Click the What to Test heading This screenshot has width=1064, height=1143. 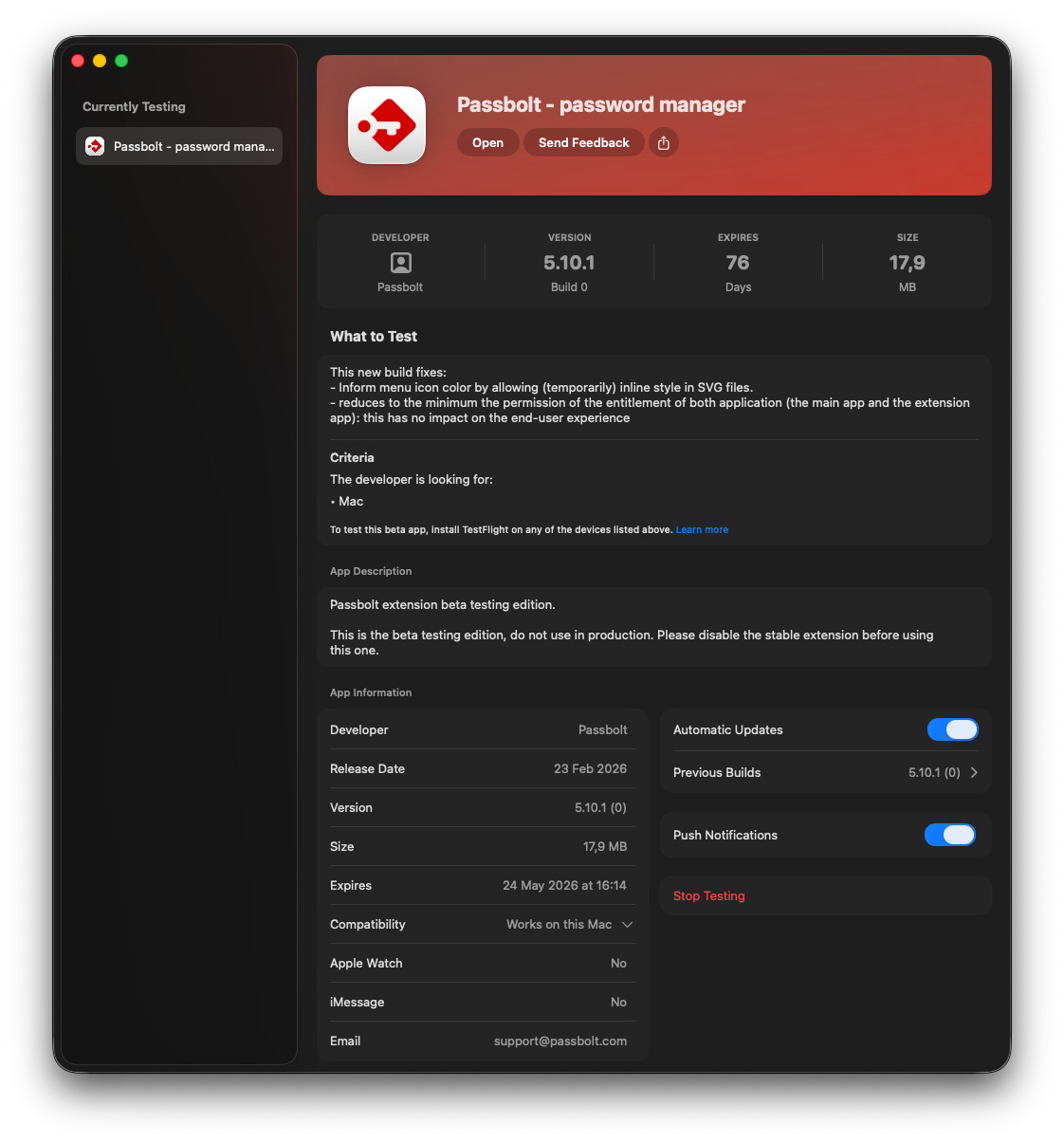374,336
